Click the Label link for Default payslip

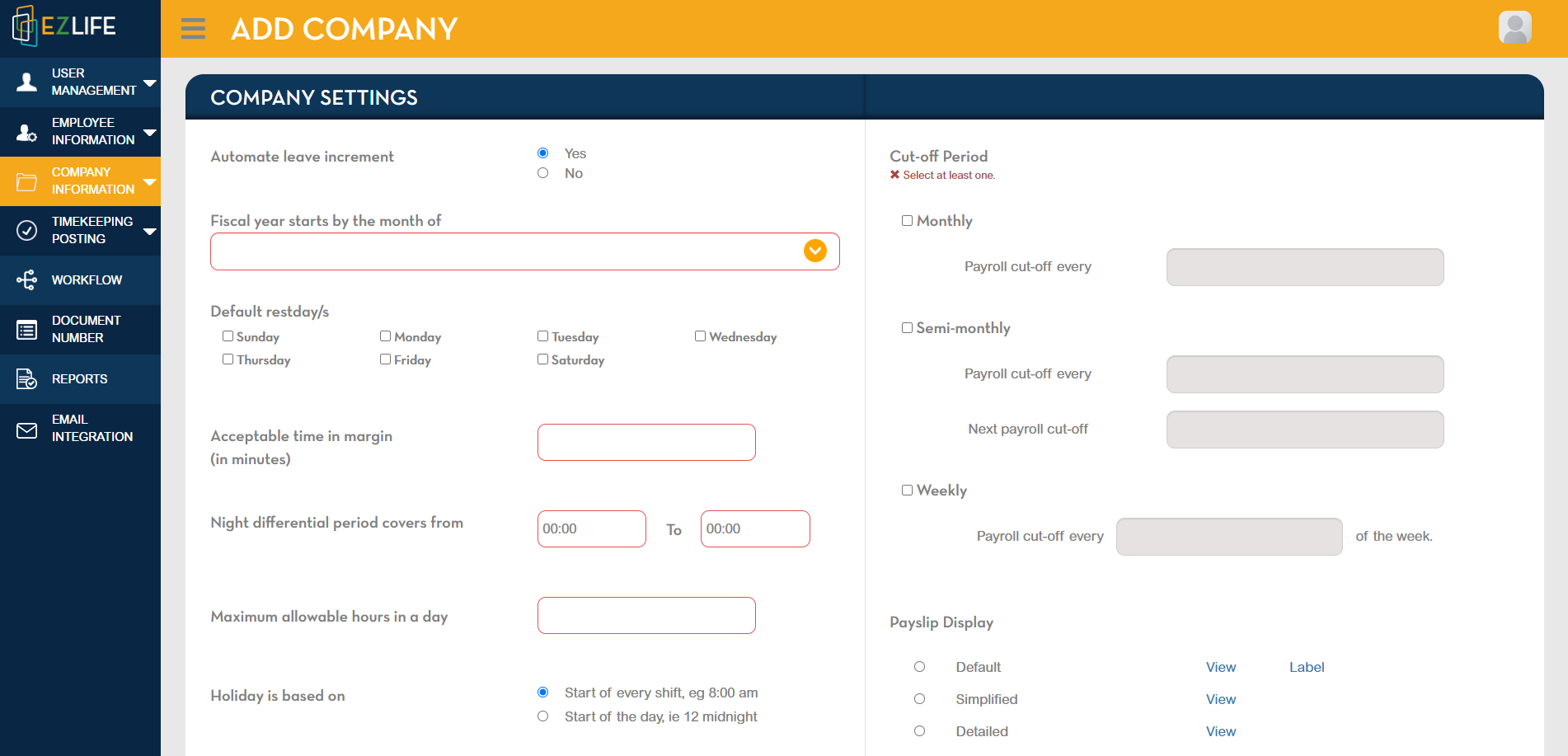coord(1307,667)
